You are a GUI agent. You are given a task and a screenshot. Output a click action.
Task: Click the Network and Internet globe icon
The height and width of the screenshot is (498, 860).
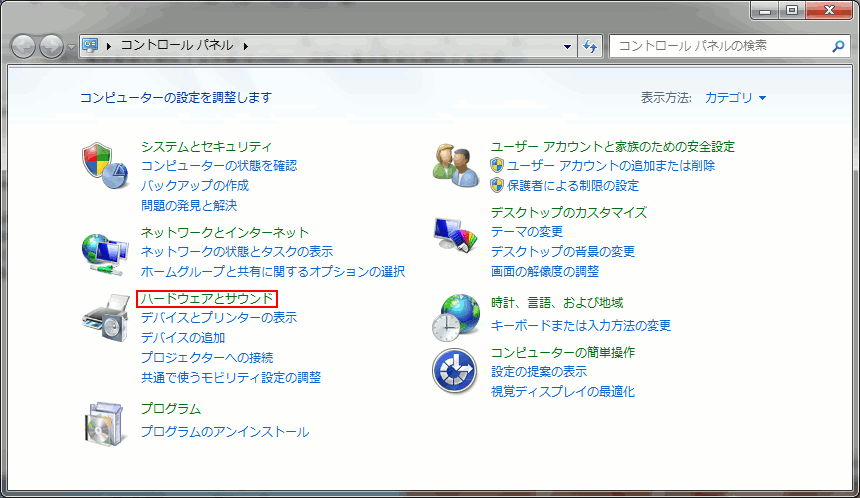coord(104,252)
